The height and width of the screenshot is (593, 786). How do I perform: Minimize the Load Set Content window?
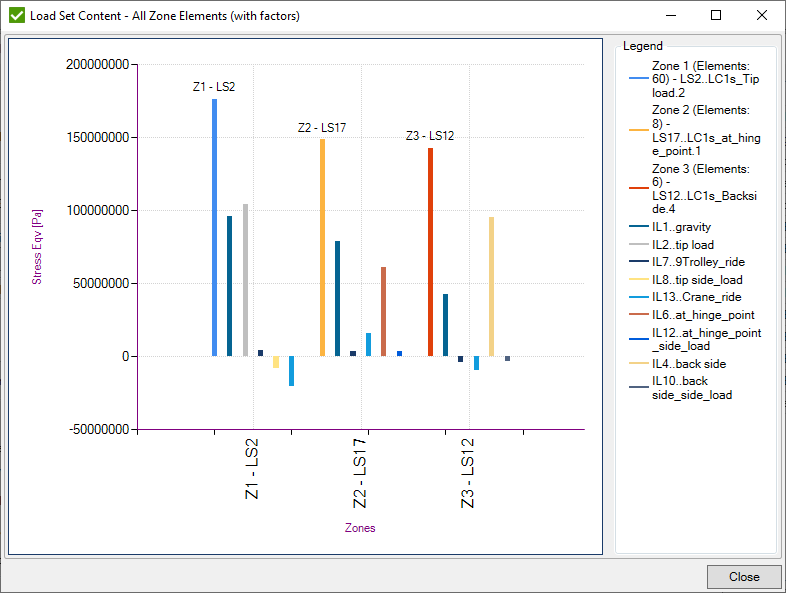click(x=670, y=15)
